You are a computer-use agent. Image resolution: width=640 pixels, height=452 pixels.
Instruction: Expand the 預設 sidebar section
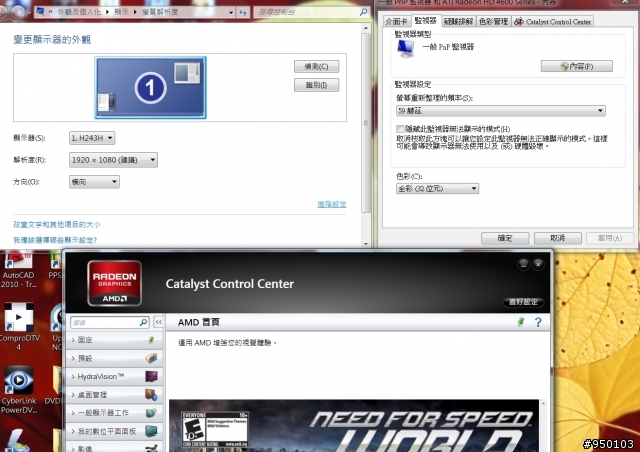[x=113, y=358]
